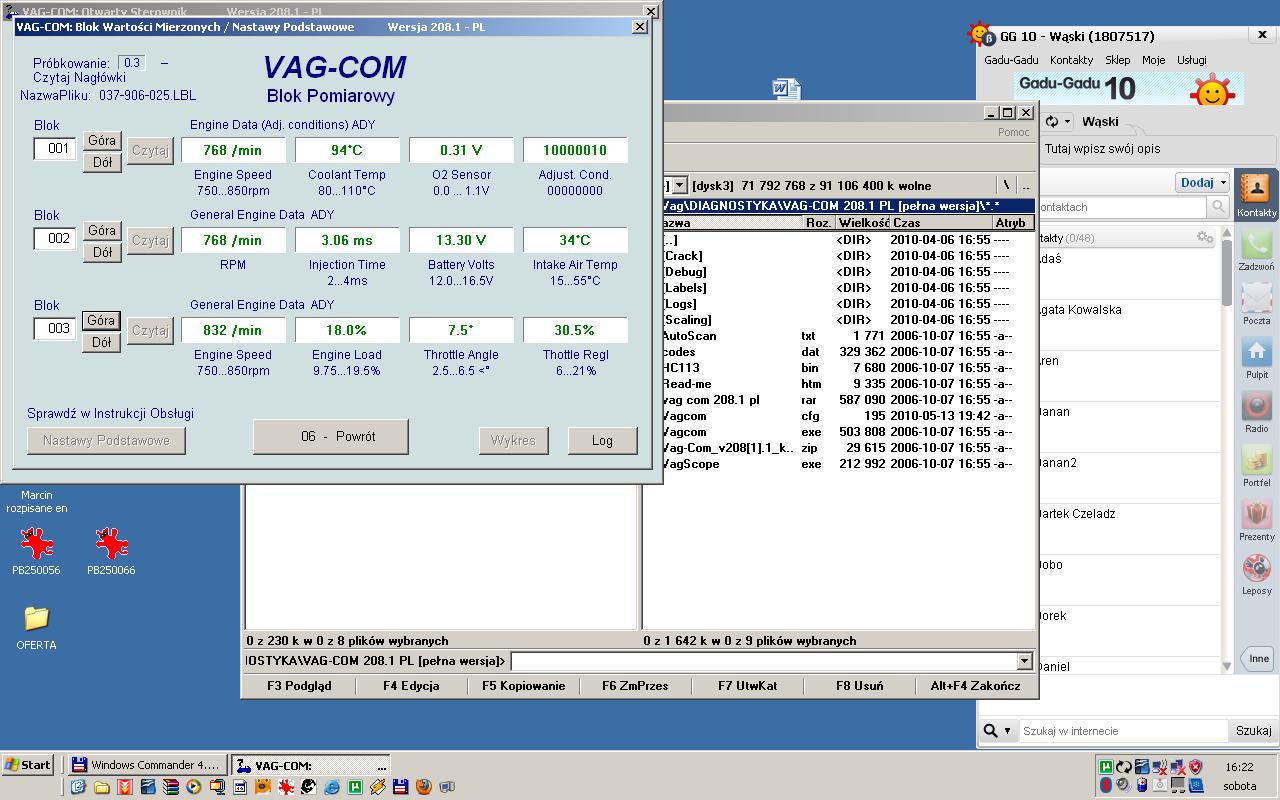Launch Internet Explorer from quick launch bar

pyautogui.click(x=331, y=787)
